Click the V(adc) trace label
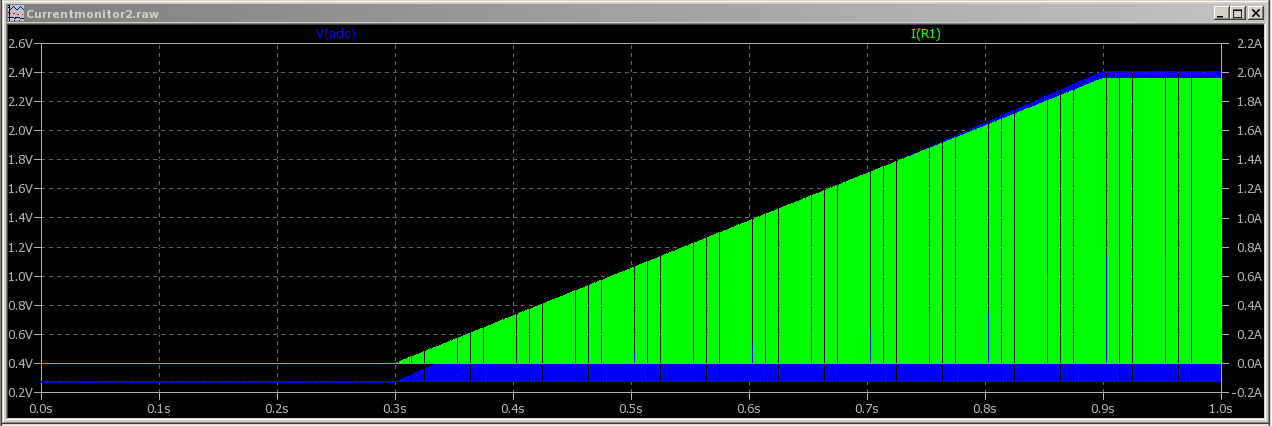1272x426 pixels. [x=336, y=34]
